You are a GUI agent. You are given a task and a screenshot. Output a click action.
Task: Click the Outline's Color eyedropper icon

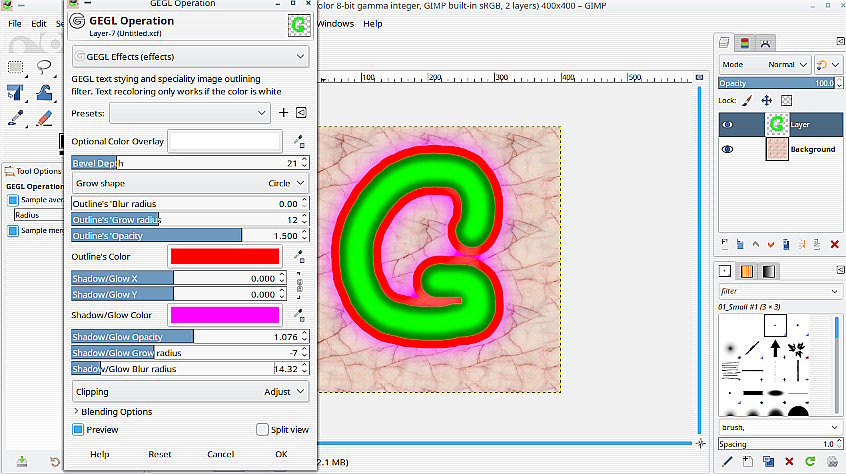[299, 257]
